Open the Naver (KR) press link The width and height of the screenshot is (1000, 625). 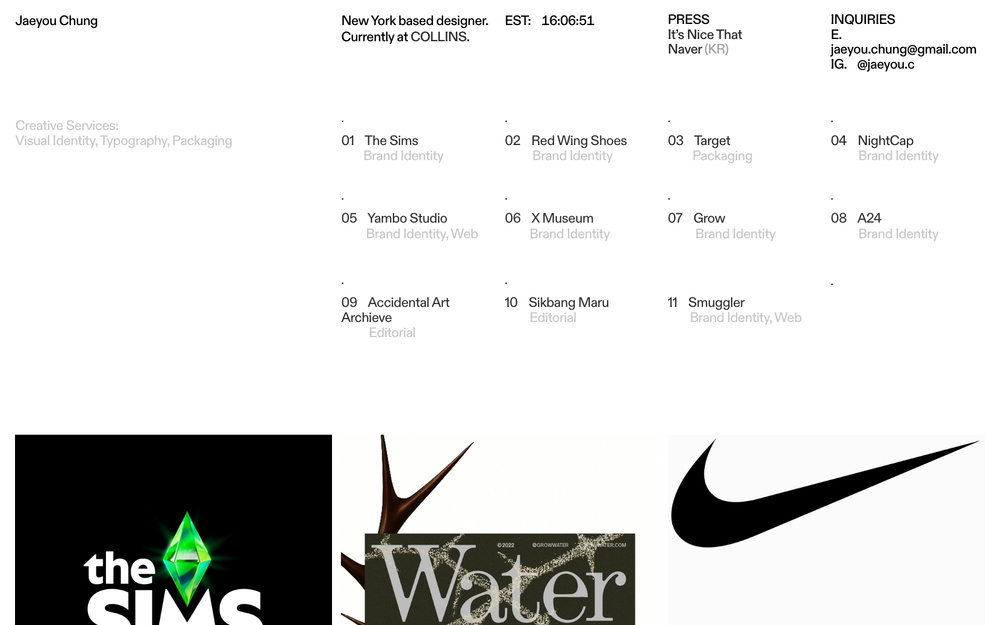pos(698,50)
